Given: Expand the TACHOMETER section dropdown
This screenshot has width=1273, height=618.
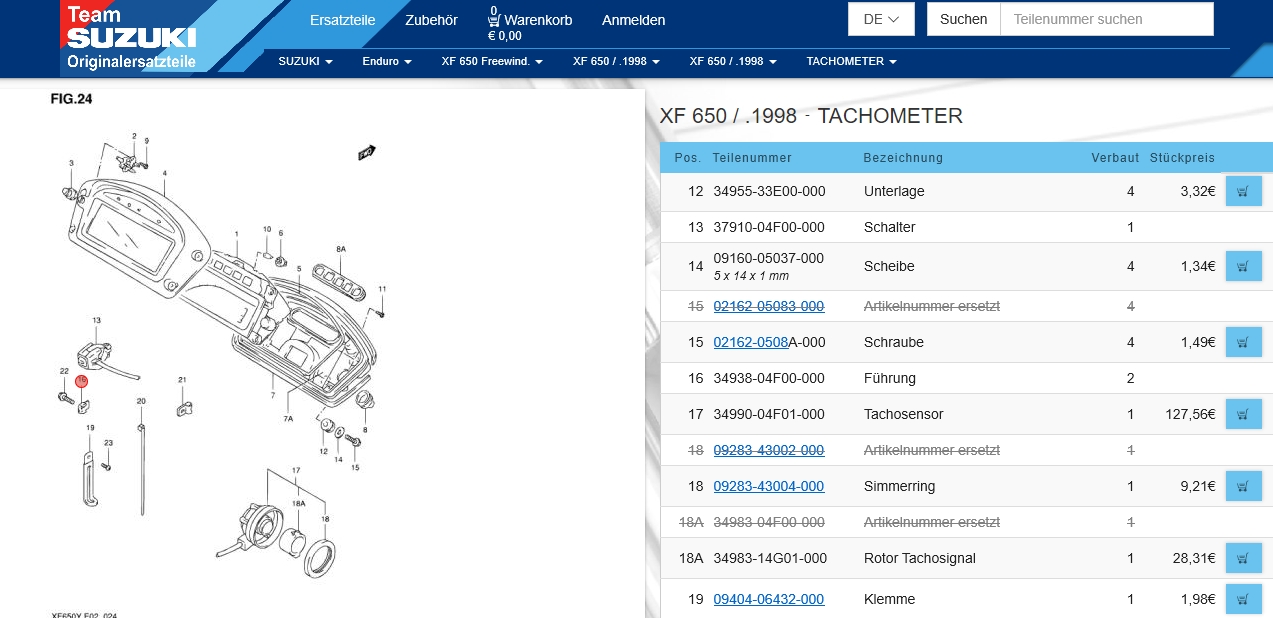Looking at the screenshot, I should point(851,61).
